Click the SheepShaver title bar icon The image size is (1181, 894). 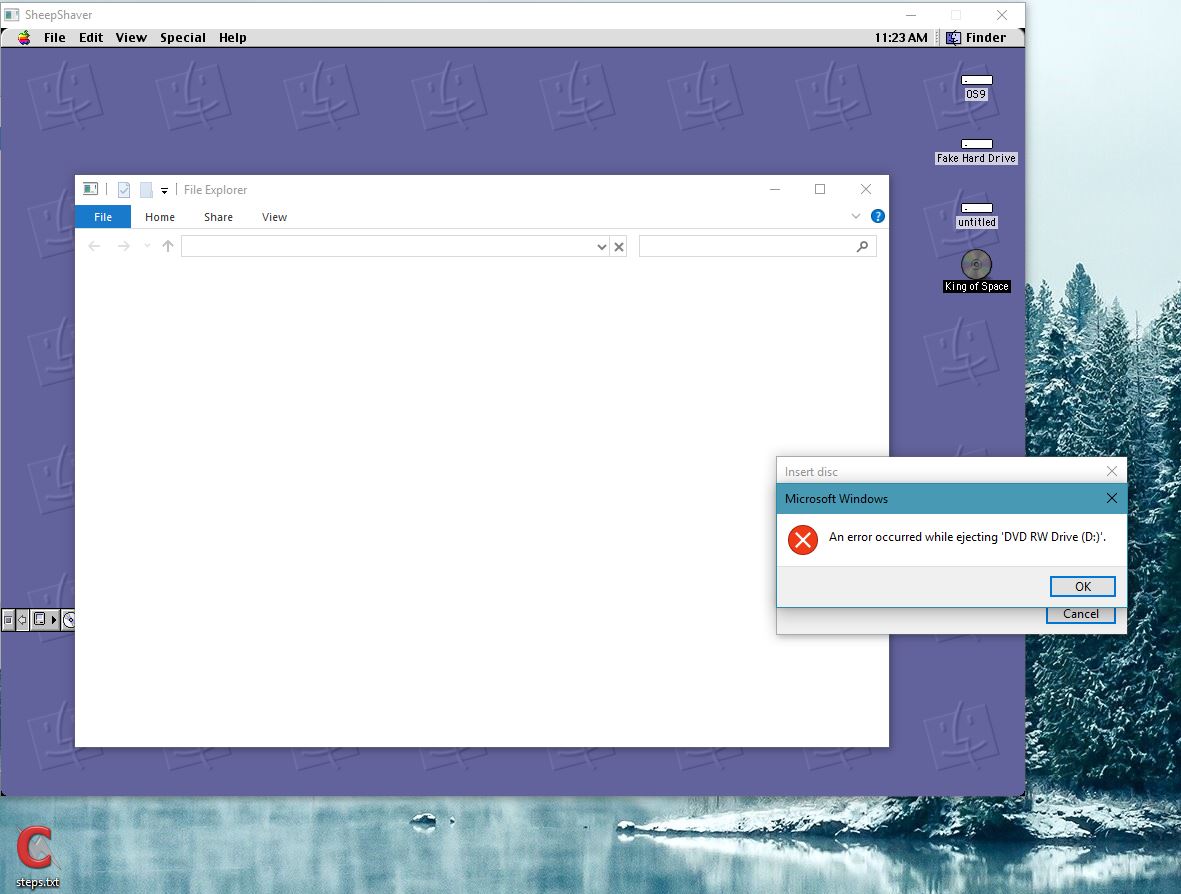(12, 15)
